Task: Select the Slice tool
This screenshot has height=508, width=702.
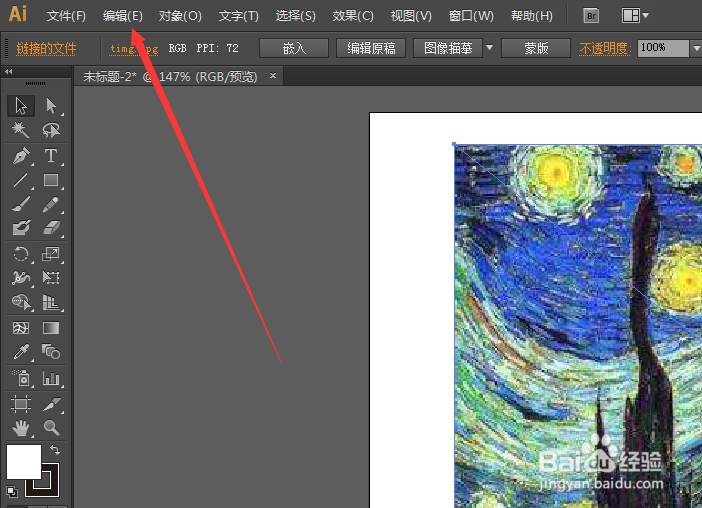Action: pos(51,404)
